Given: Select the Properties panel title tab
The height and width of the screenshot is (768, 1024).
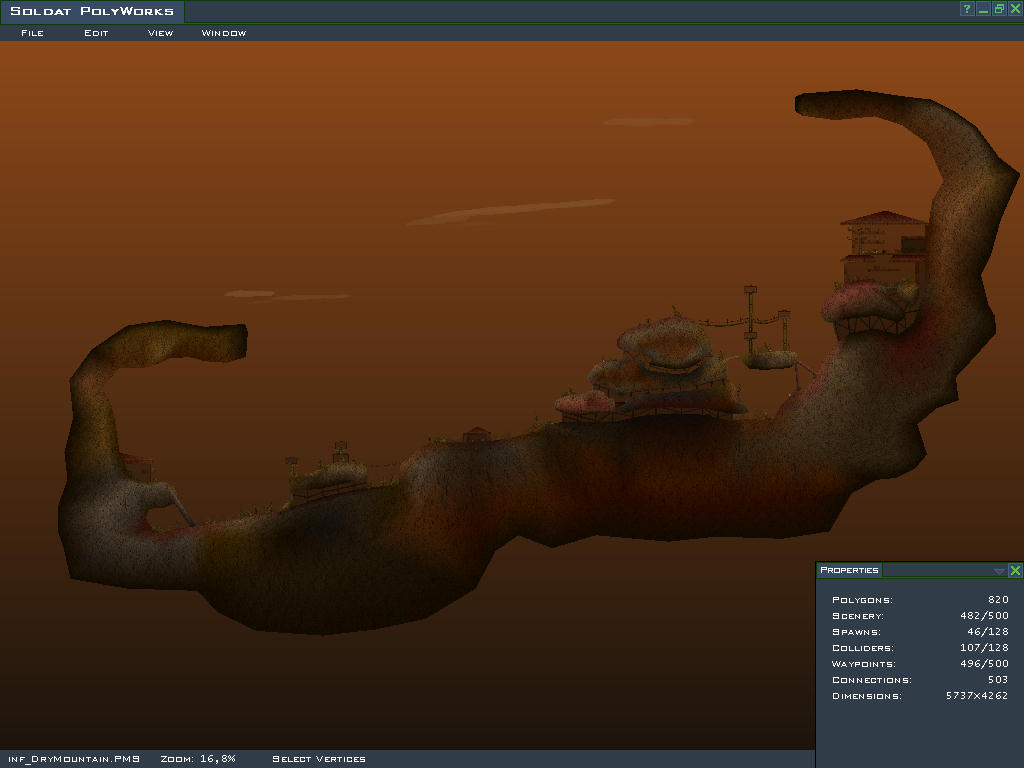Looking at the screenshot, I should pyautogui.click(x=849, y=571).
